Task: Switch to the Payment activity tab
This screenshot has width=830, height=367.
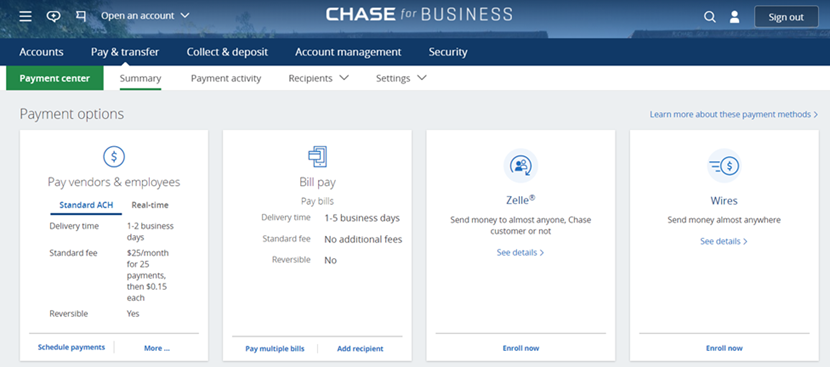Action: point(226,78)
